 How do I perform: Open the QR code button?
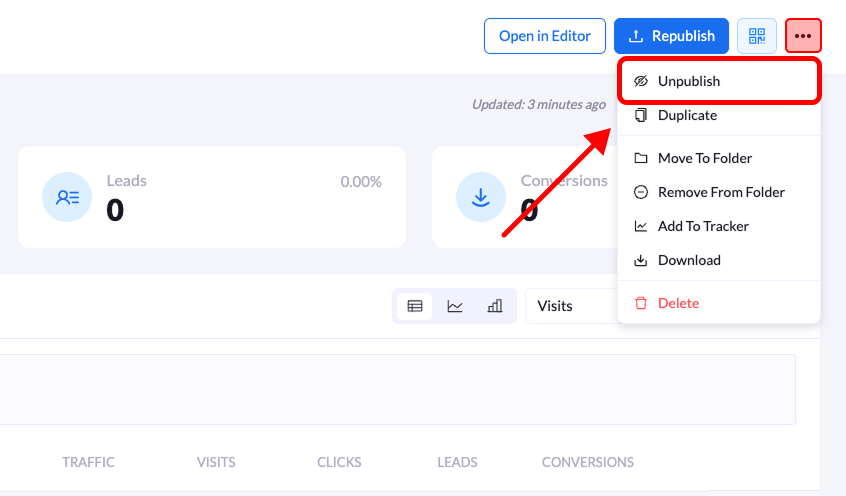pyautogui.click(x=756, y=36)
